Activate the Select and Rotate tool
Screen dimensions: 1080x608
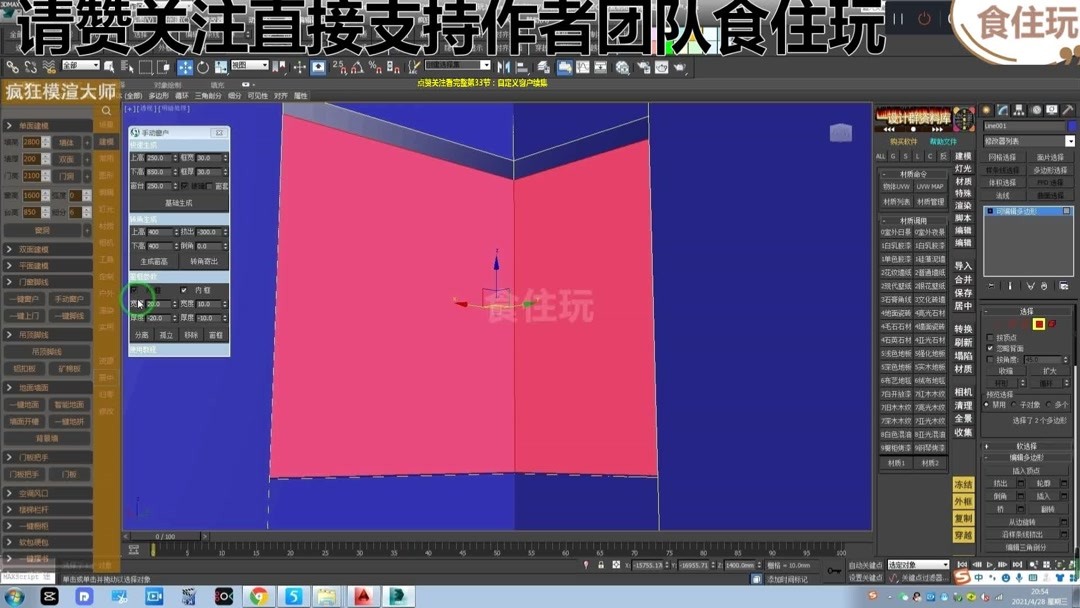(201, 67)
